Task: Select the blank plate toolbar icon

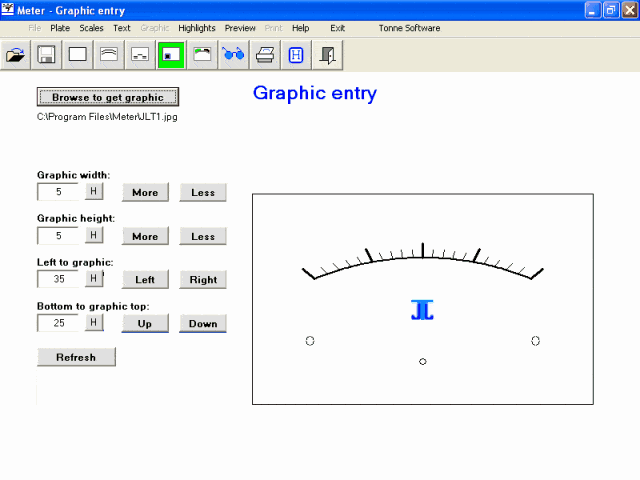Action: (77, 55)
